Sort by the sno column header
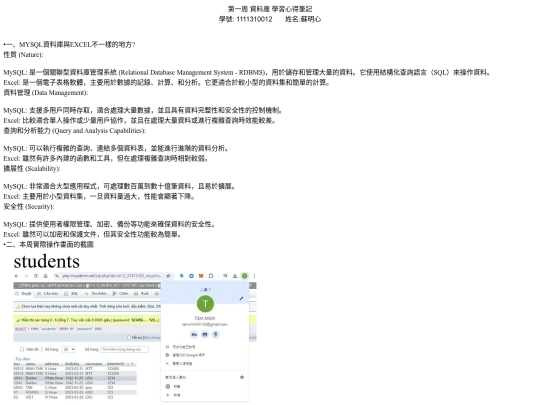 (17, 364)
